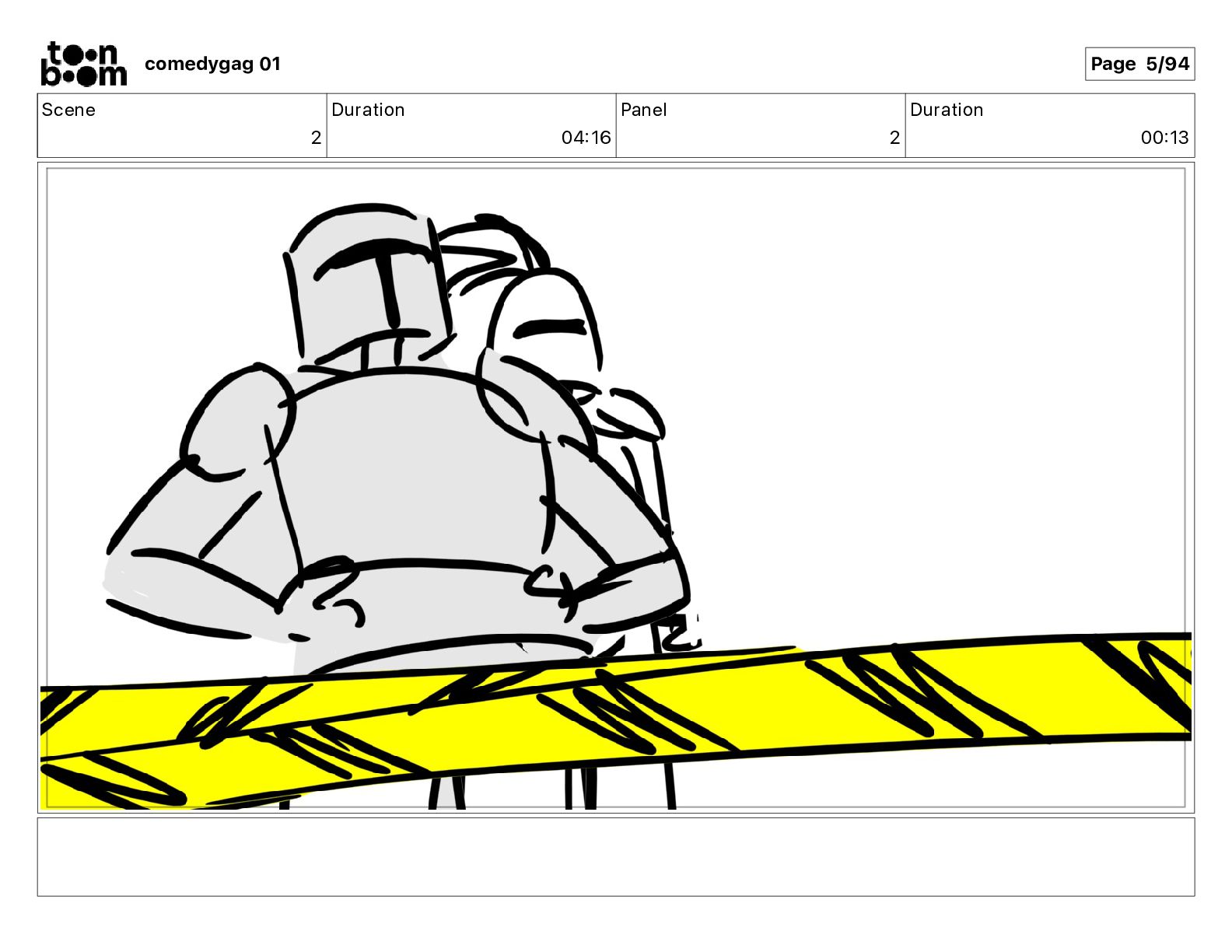Screen dimensions: 1232x952
Task: Click the storyboard panel drawing of armored figures
Action: tap(616, 488)
